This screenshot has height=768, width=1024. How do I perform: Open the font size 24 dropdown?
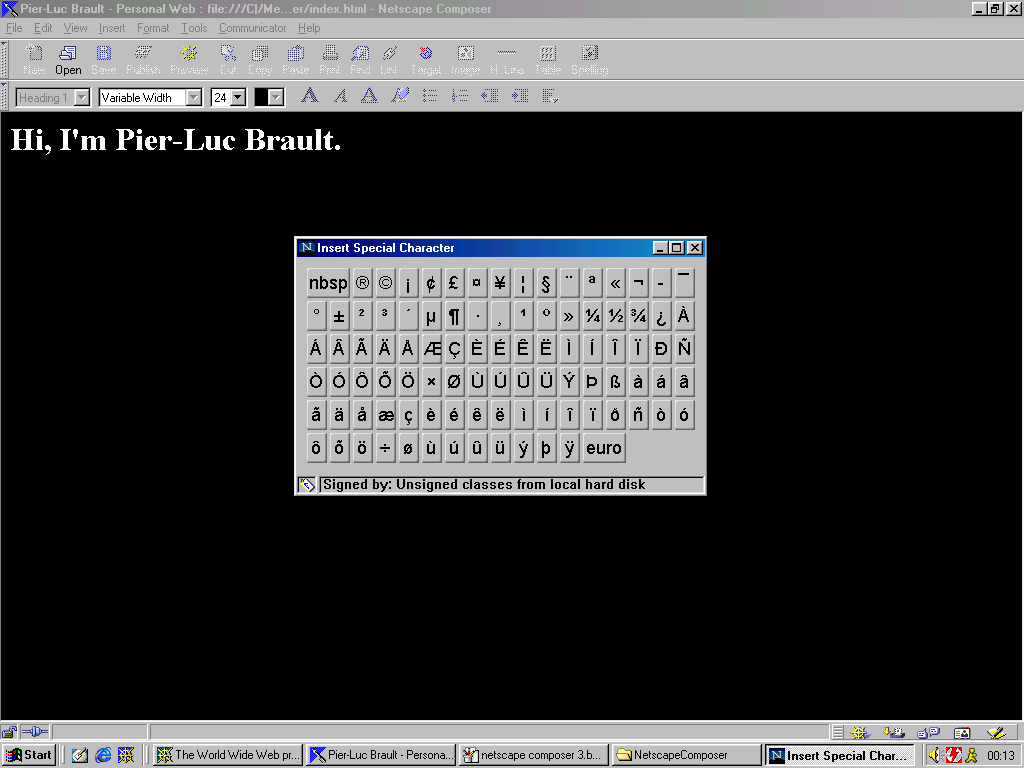[x=229, y=97]
